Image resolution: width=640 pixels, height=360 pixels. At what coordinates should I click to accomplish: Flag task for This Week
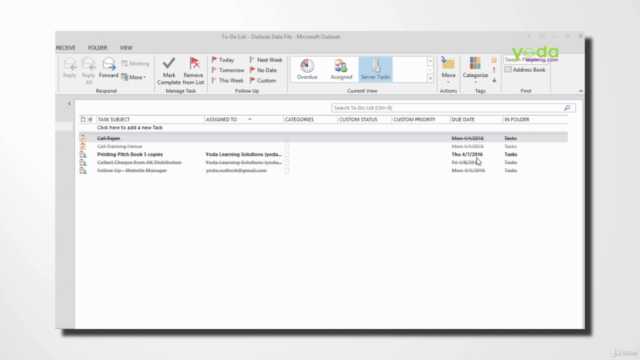coord(227,80)
